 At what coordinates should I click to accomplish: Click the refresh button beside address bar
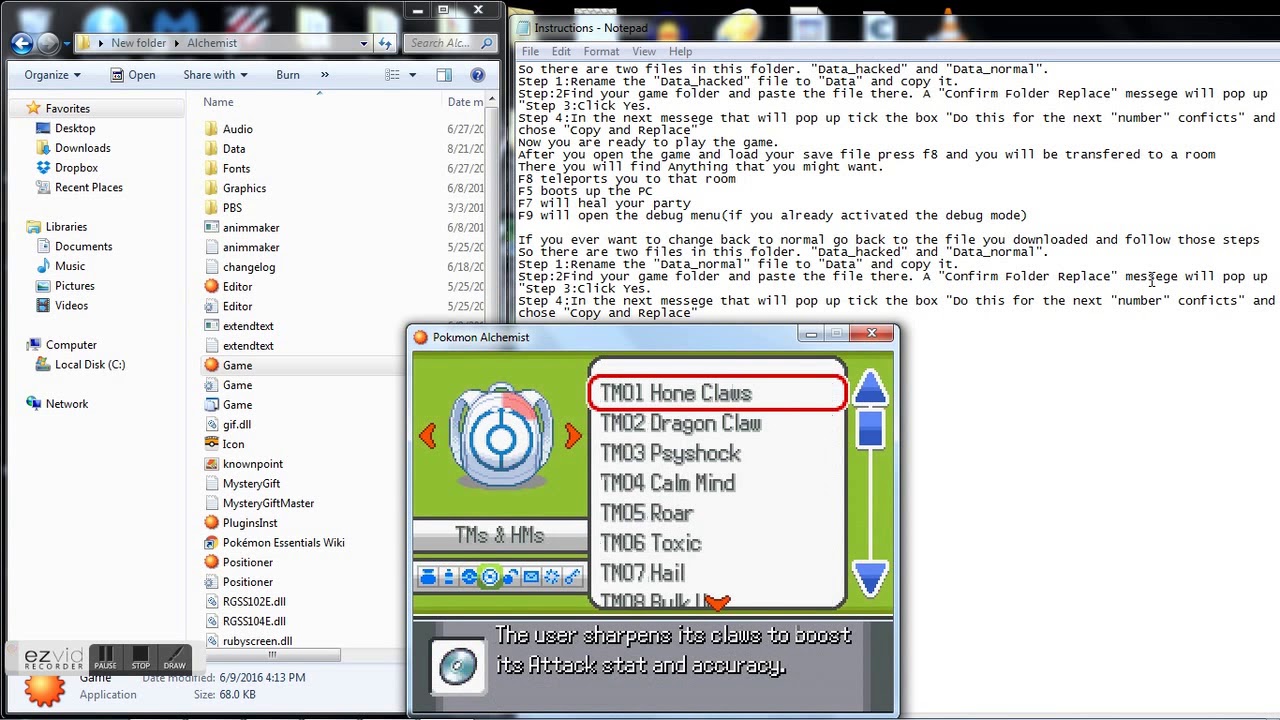click(385, 43)
